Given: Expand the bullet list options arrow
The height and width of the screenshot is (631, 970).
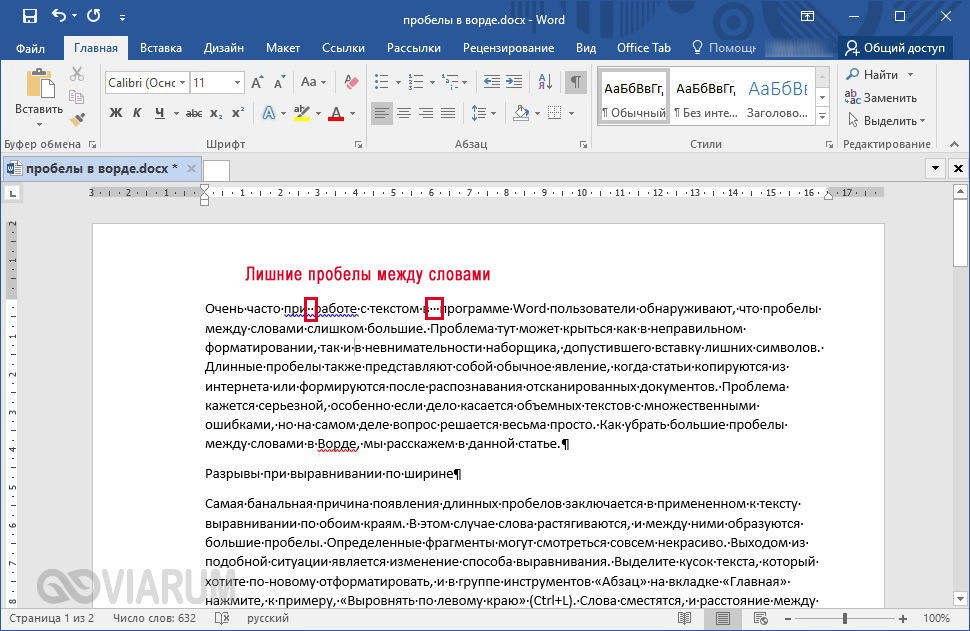Looking at the screenshot, I should [398, 83].
